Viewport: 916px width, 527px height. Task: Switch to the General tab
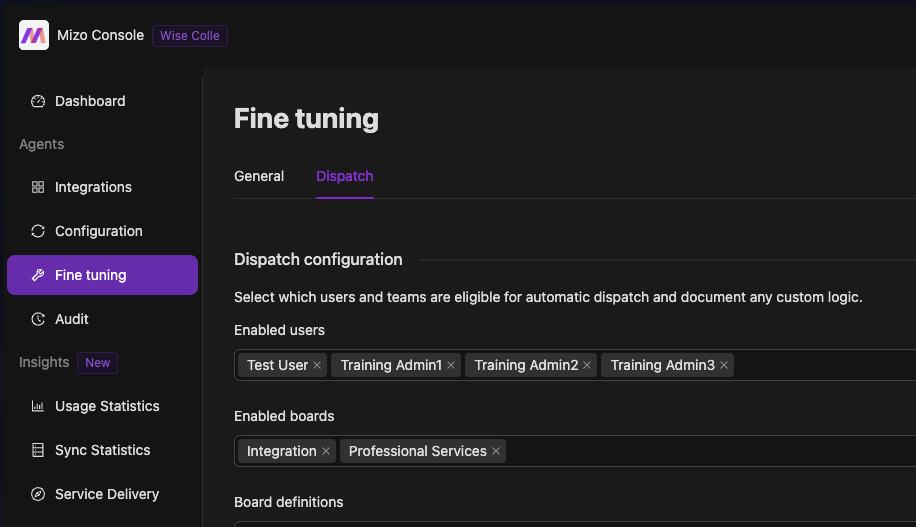[x=259, y=176]
